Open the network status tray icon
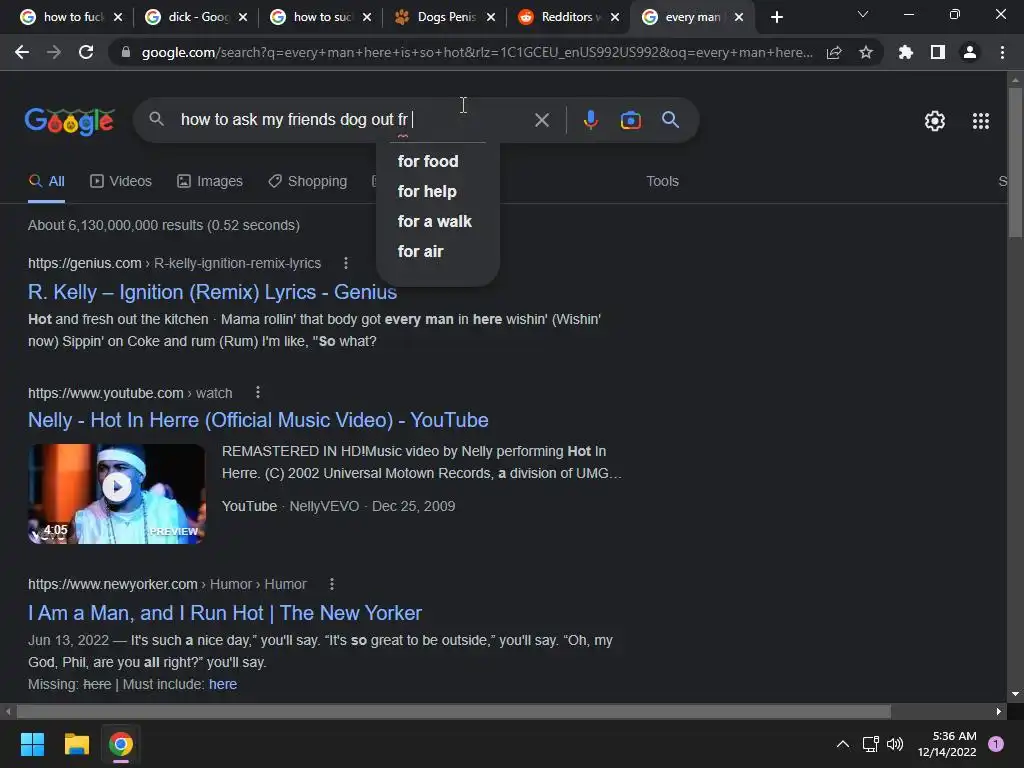The image size is (1024, 768). coord(870,744)
